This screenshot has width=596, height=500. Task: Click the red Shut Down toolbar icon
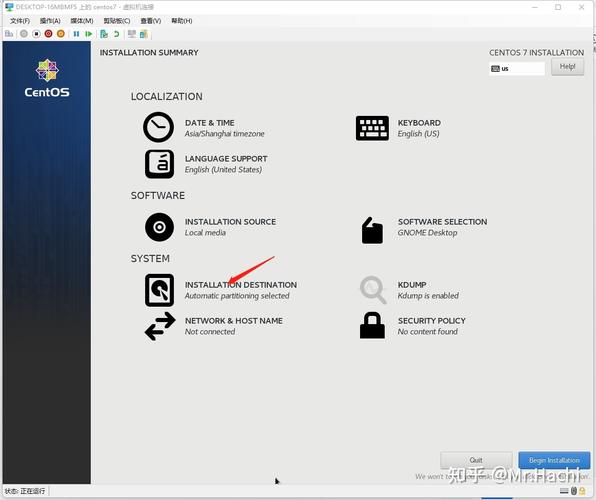pyautogui.click(x=48, y=34)
